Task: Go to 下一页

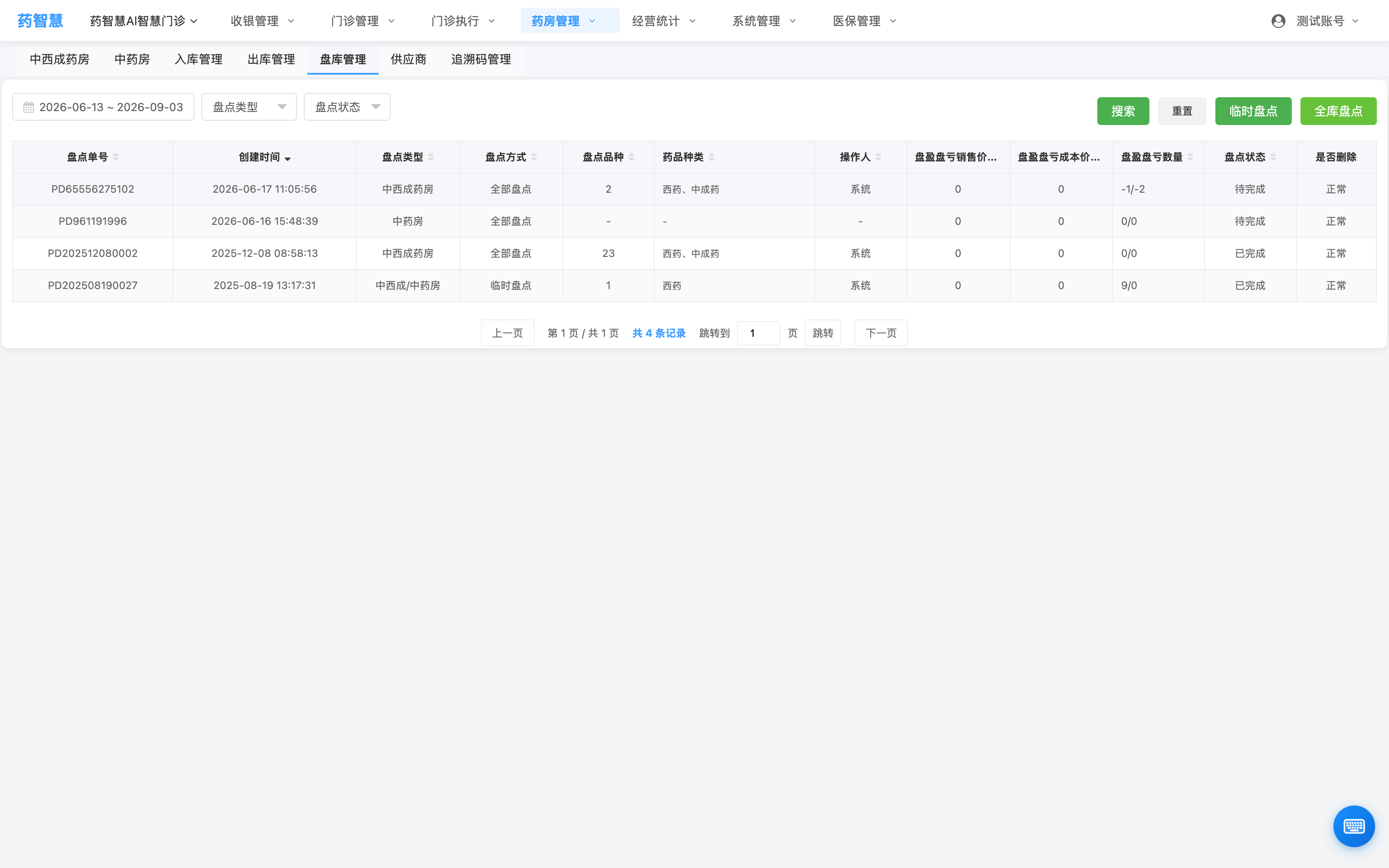Action: click(x=880, y=333)
